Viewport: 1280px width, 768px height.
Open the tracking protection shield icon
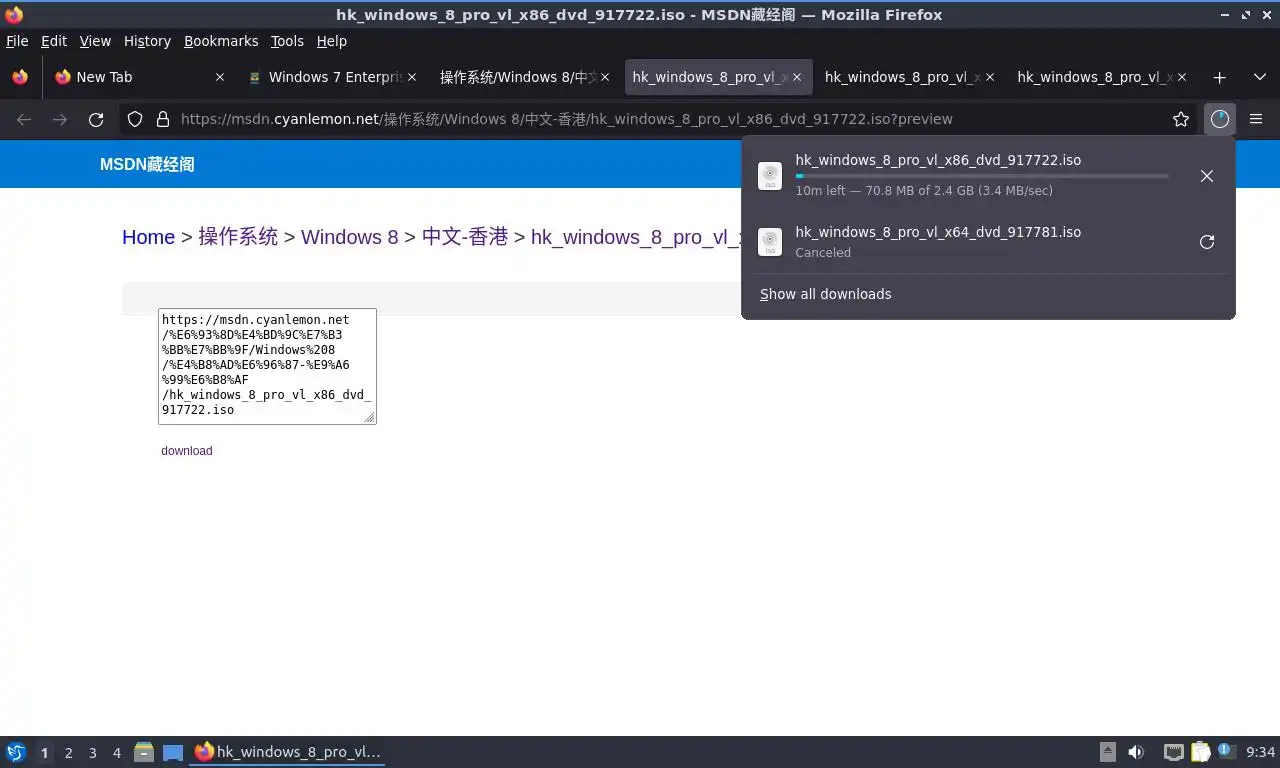point(135,119)
